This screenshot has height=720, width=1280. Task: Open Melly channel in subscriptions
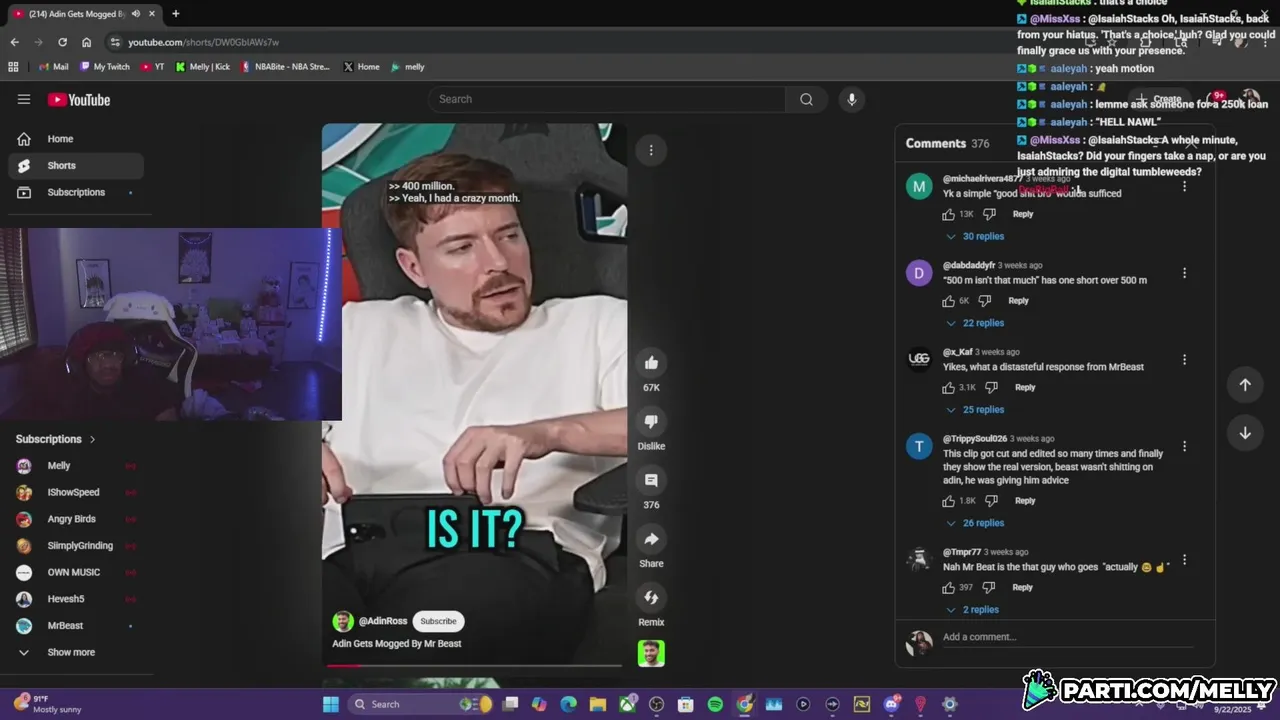coord(76,466)
